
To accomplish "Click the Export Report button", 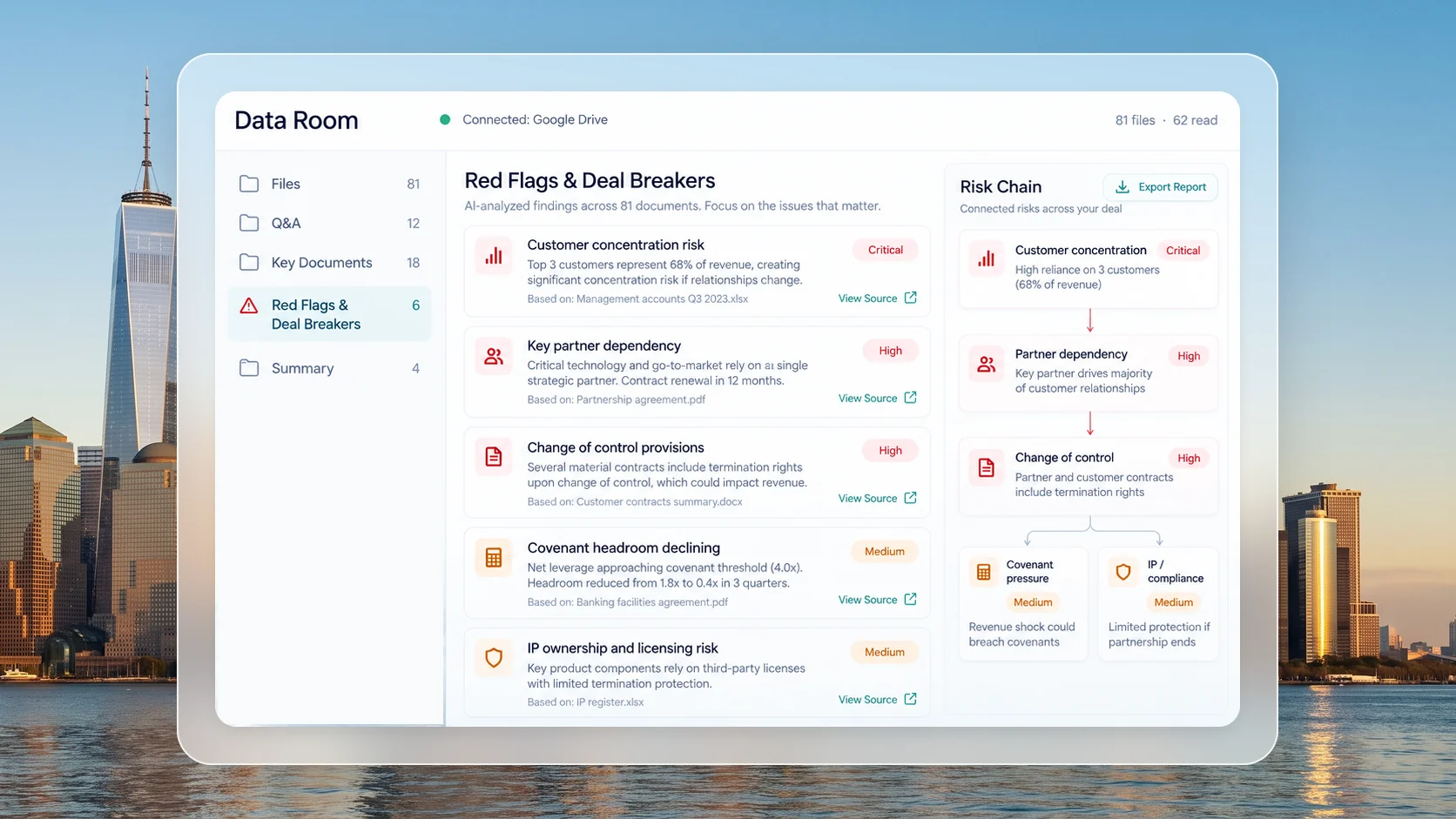I will (x=1160, y=187).
